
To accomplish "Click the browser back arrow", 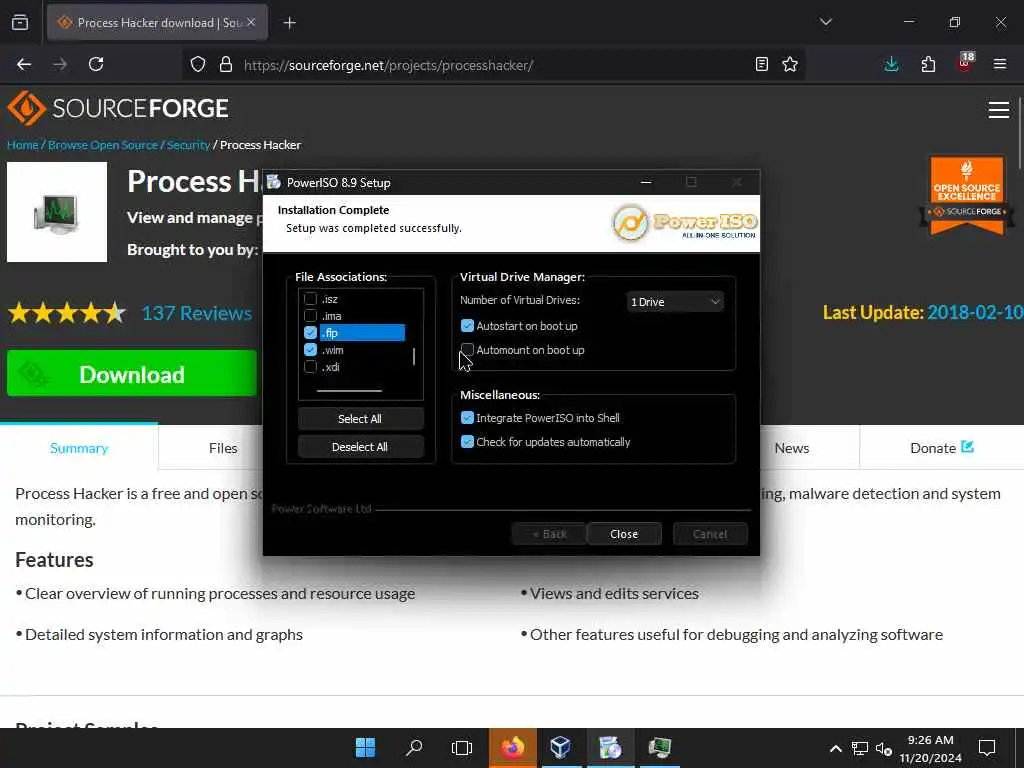I will click(24, 65).
